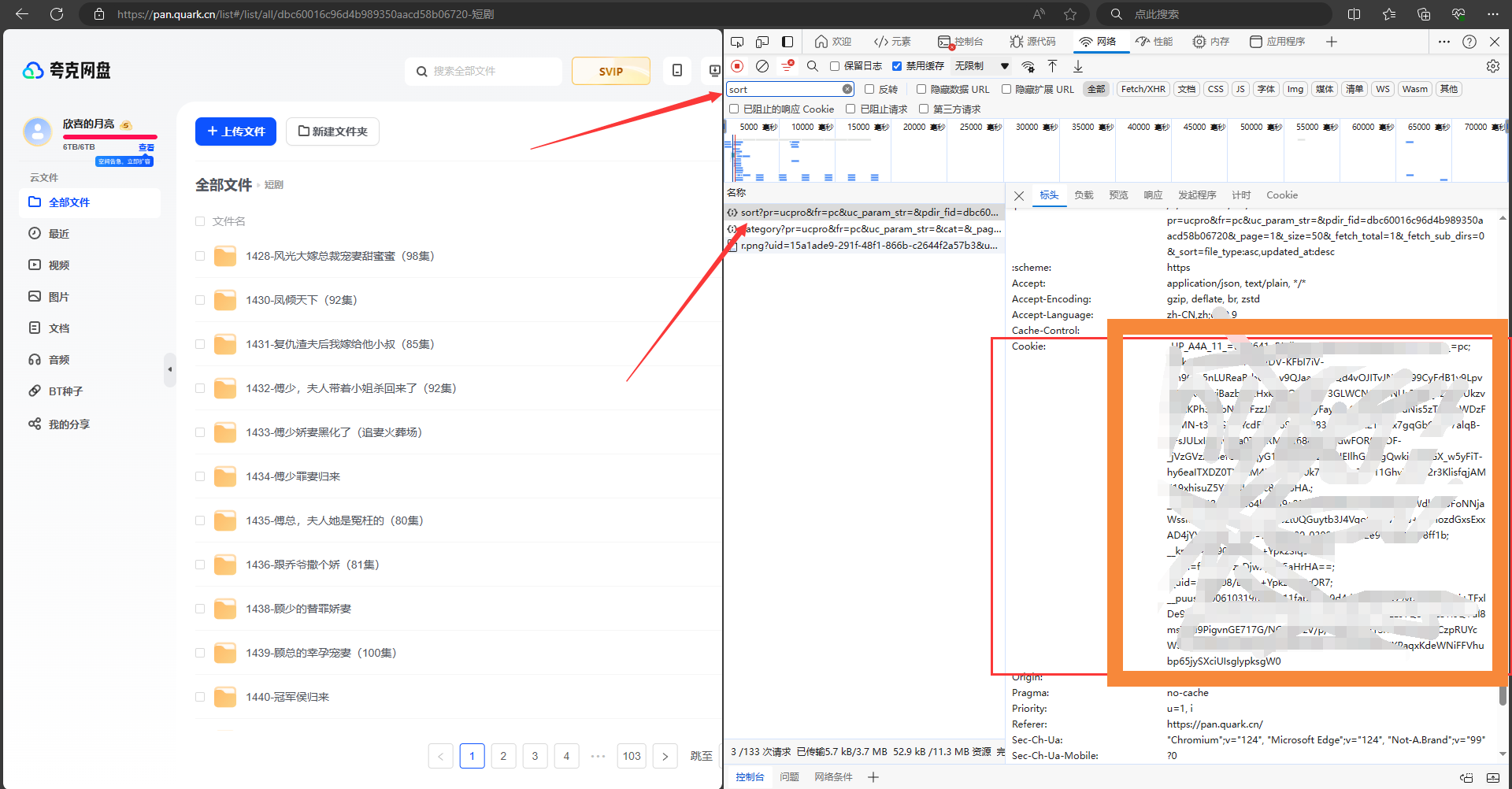Viewport: 1512px width, 789px height.
Task: Check 隐藏扩展 URL checkbox
Action: [x=1006, y=89]
